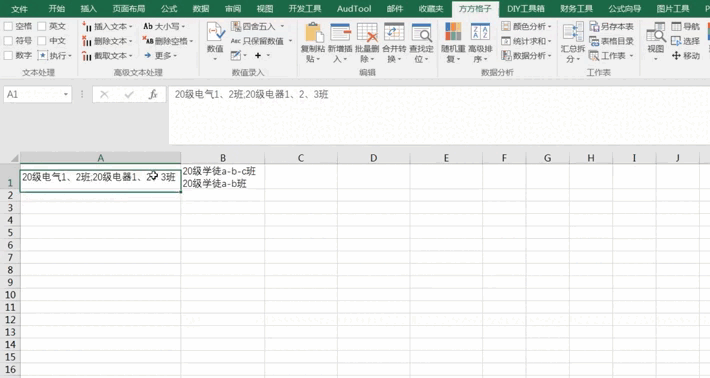Tick the 空格 checkbox
710x378 pixels.
[8, 26]
